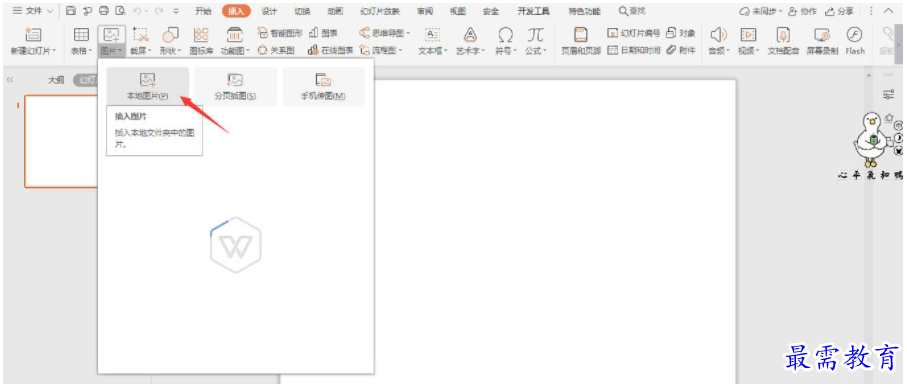Click the Print icon in quick access toolbar
Screen dimensions: 907x389
pos(104,11)
